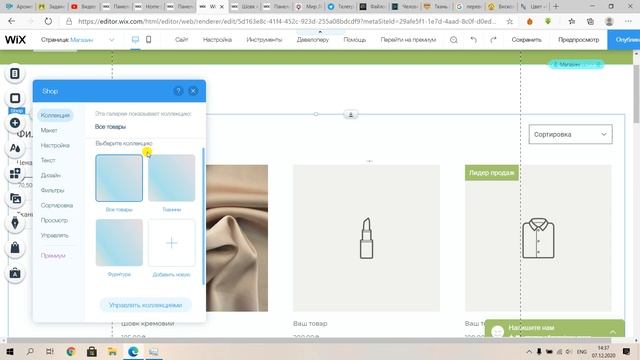Image resolution: width=640 pixels, height=360 pixels.
Task: Open the Shop panel help question mark
Action: [178, 91]
